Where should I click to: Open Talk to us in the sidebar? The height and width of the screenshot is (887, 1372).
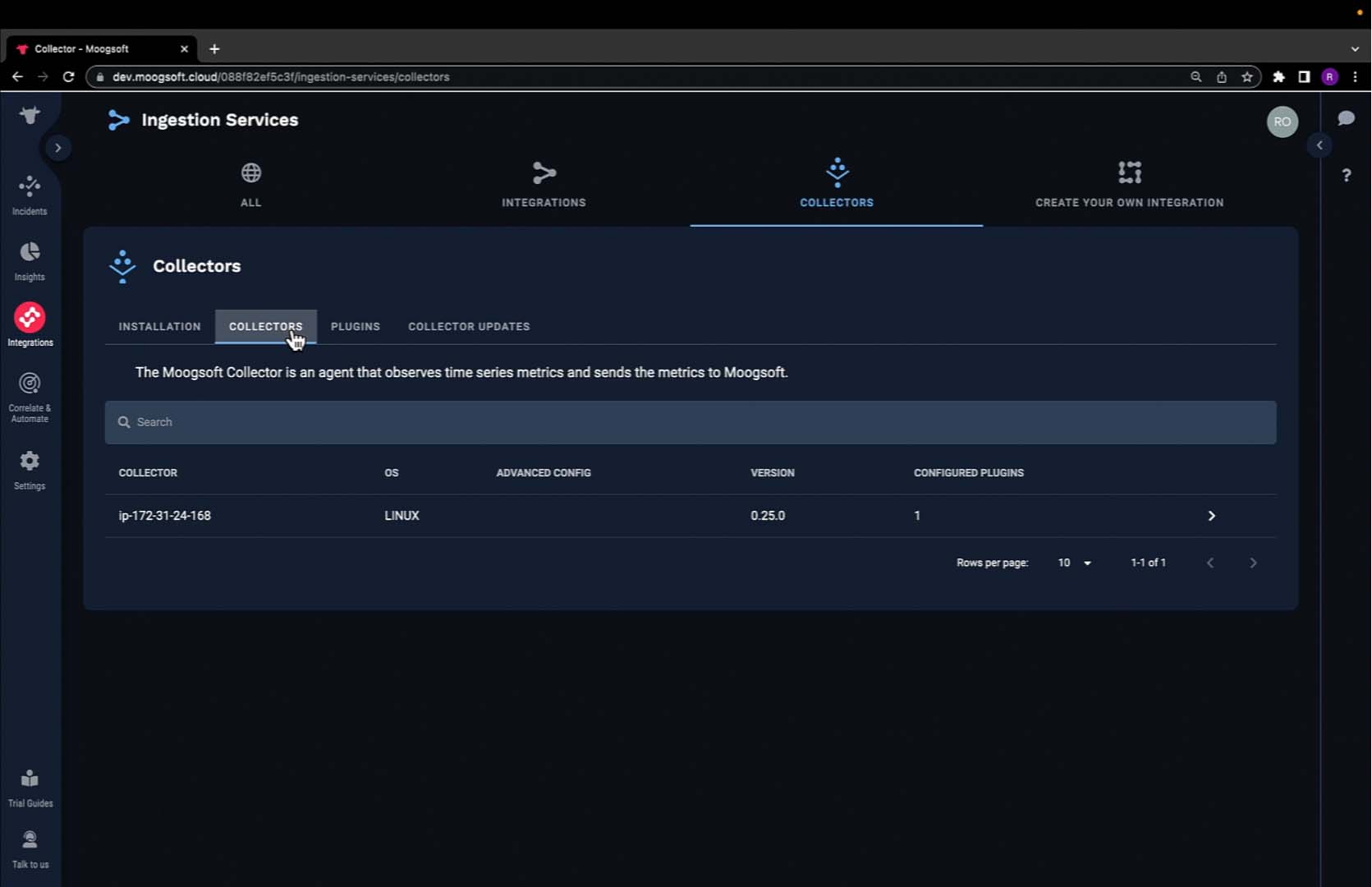click(30, 849)
